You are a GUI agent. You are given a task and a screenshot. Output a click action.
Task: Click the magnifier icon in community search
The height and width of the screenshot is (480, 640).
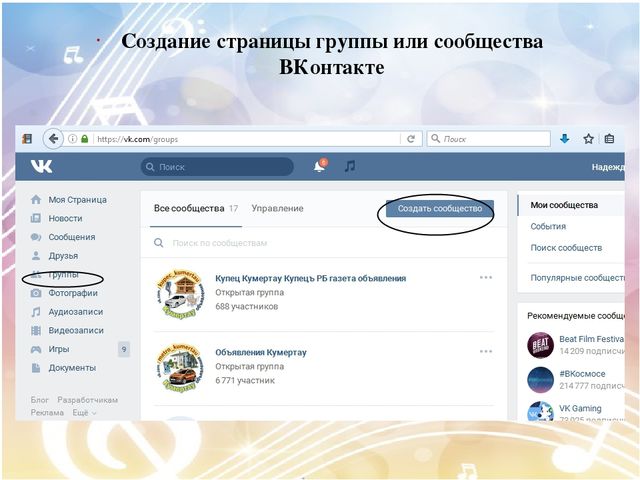[x=158, y=243]
